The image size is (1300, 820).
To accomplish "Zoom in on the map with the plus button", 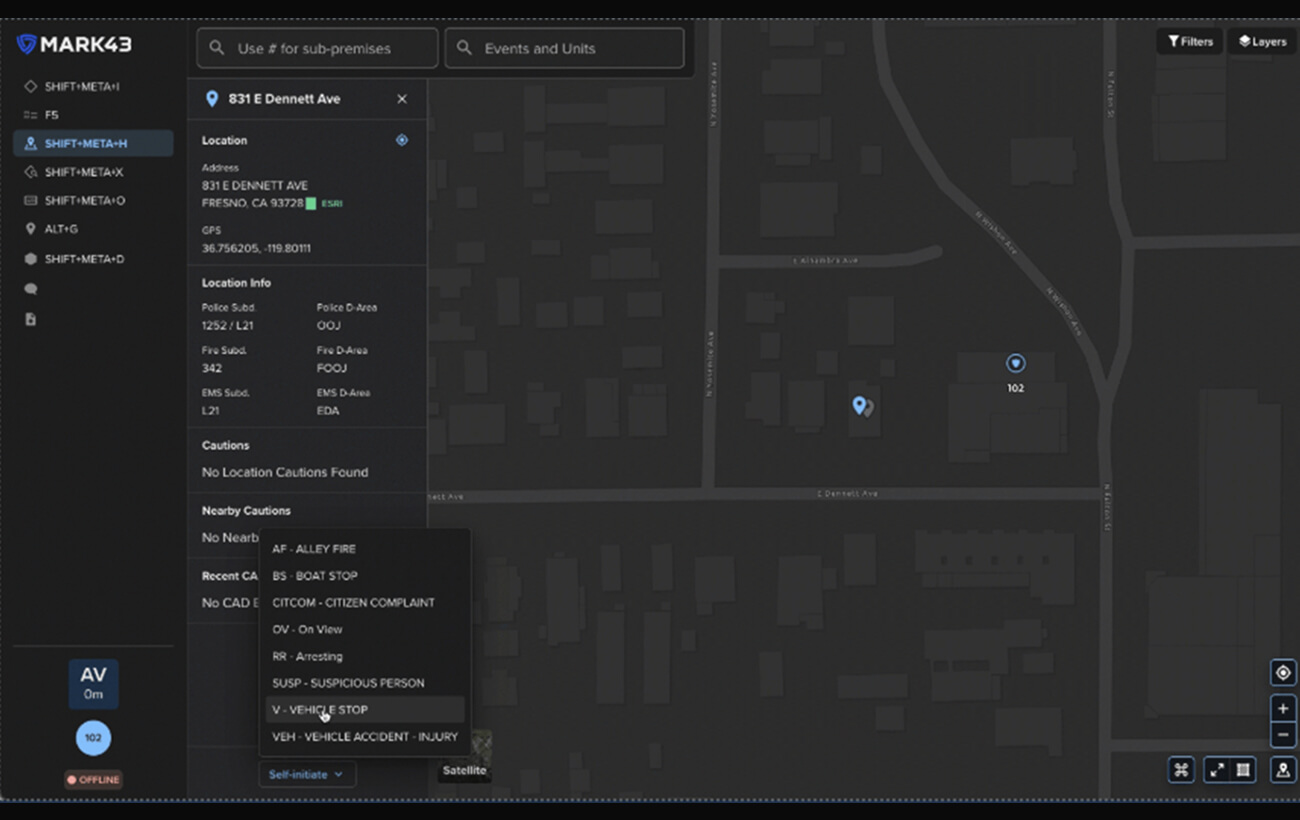I will [x=1283, y=709].
